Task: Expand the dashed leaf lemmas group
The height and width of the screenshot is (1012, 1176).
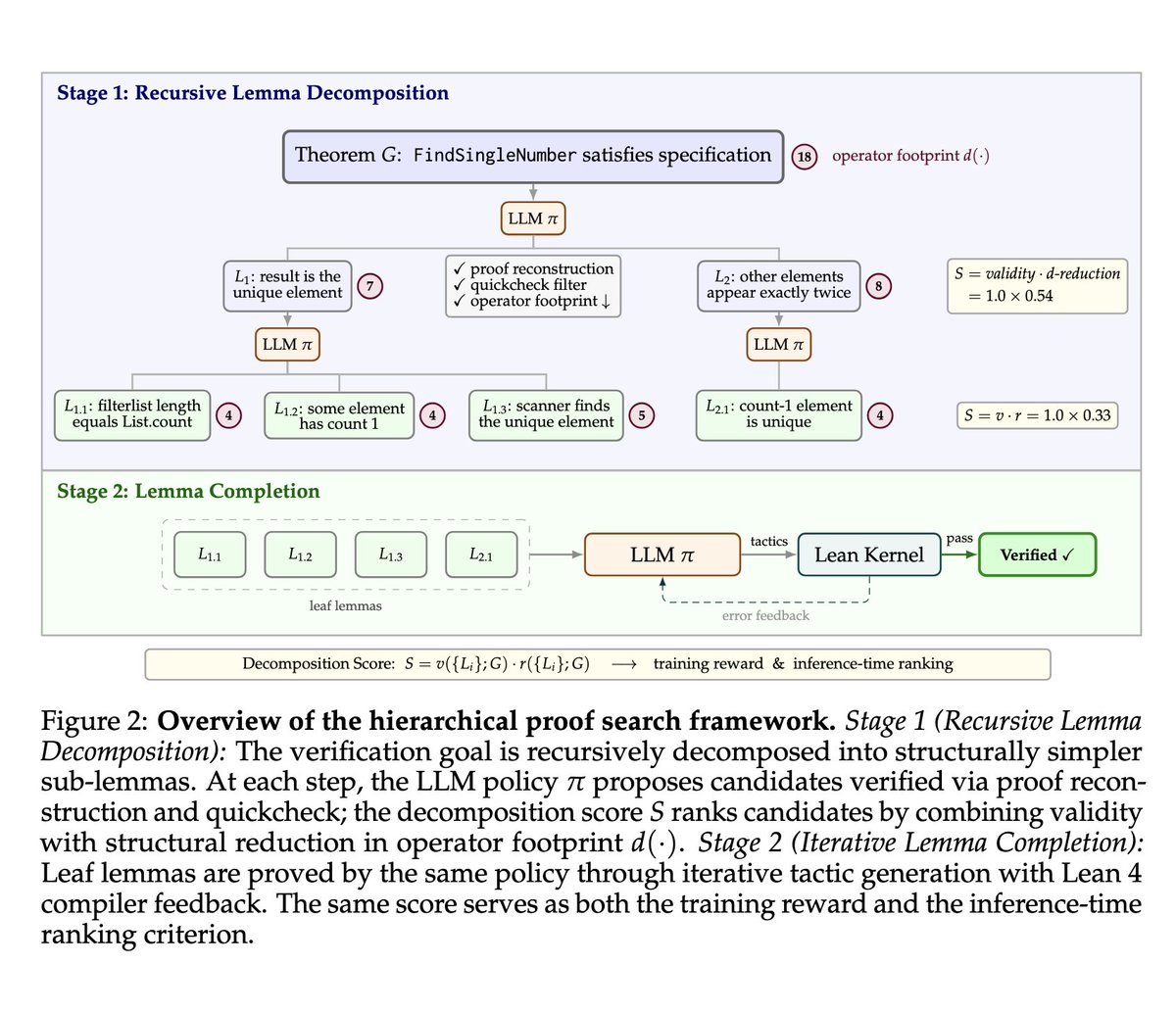Action: pos(345,554)
